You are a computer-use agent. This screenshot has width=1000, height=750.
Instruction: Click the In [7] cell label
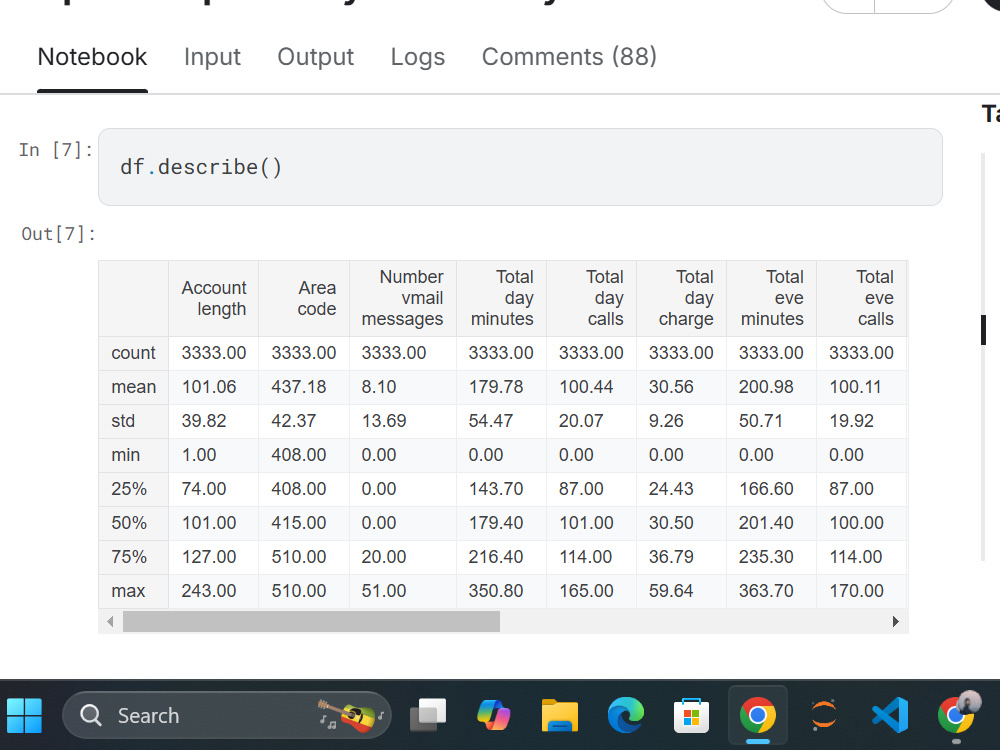56,150
